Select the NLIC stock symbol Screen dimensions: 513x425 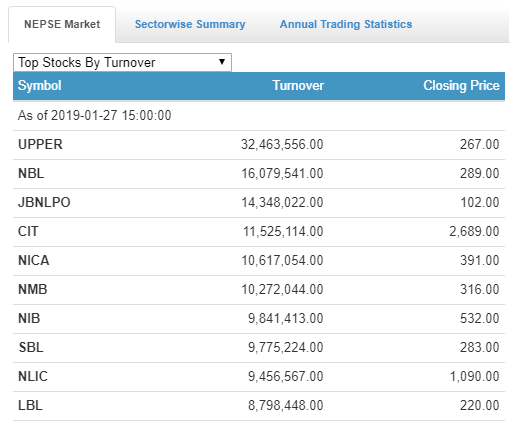tap(33, 376)
